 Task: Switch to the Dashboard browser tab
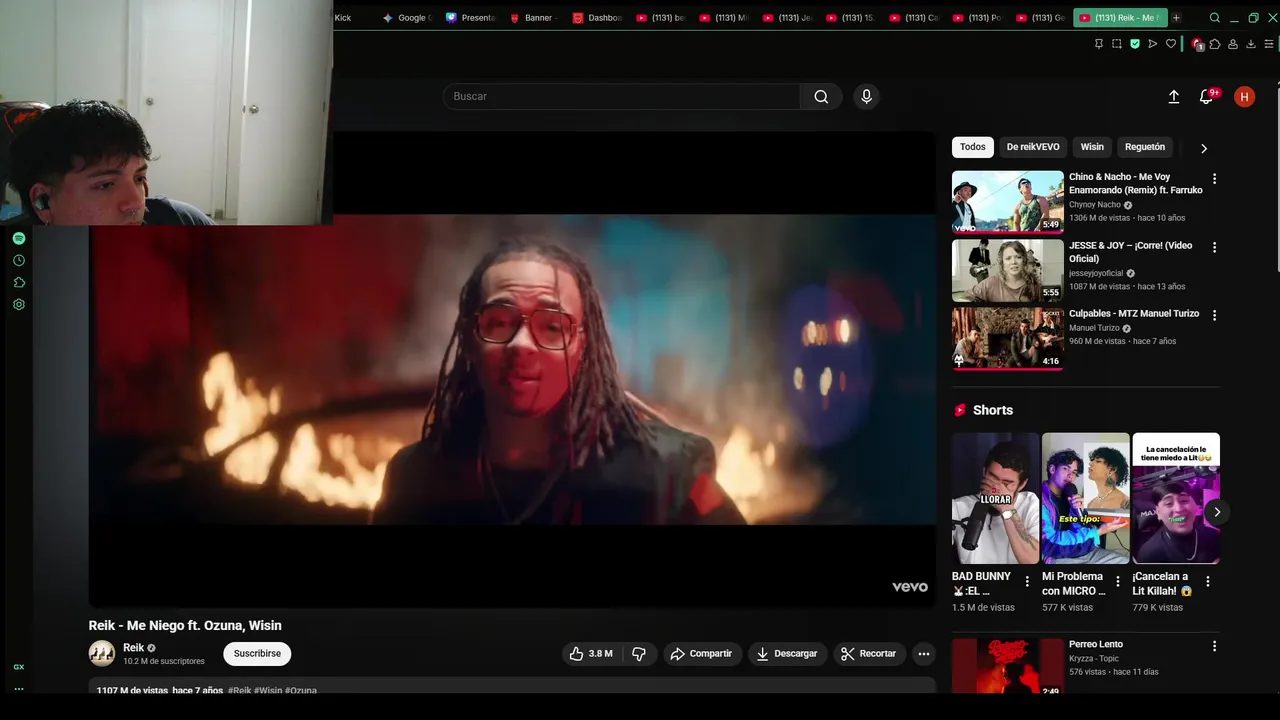click(x=597, y=18)
